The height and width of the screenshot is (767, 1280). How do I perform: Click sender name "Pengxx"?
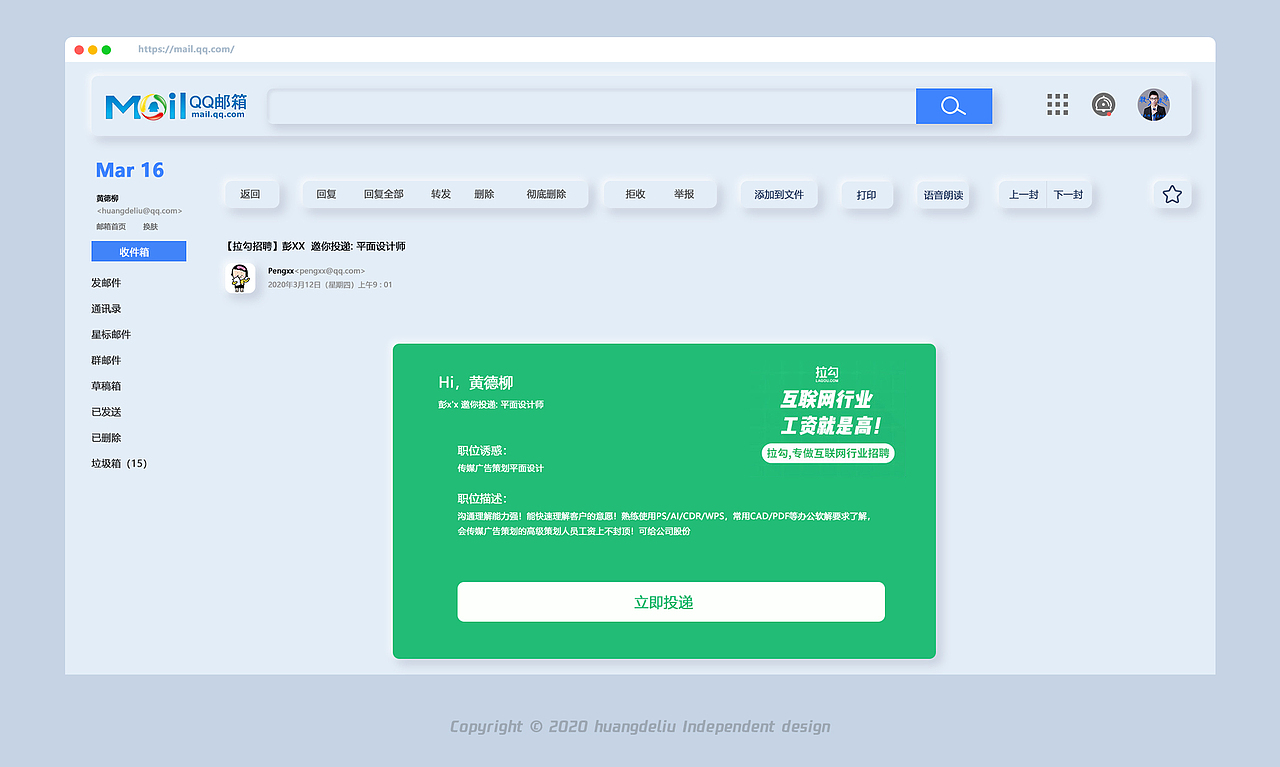pos(281,271)
